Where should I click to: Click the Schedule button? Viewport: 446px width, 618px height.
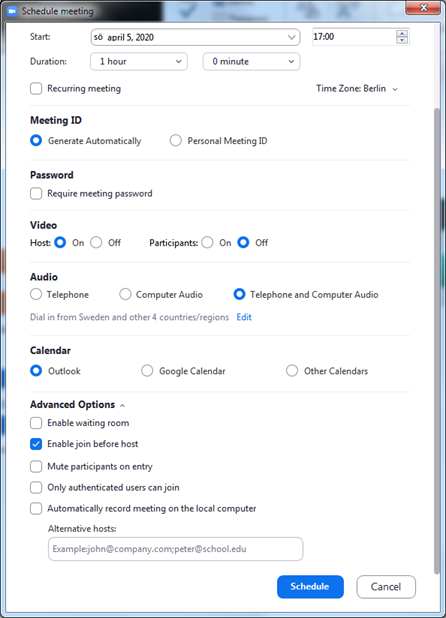[x=310, y=587]
